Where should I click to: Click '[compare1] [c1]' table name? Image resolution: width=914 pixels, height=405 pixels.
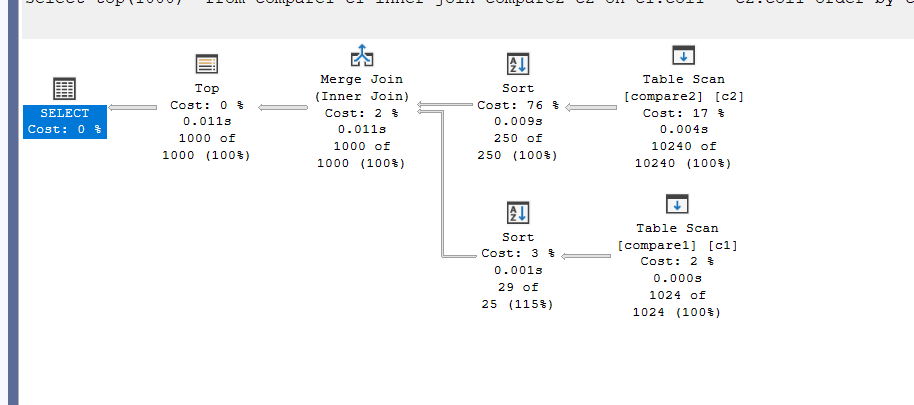point(677,245)
